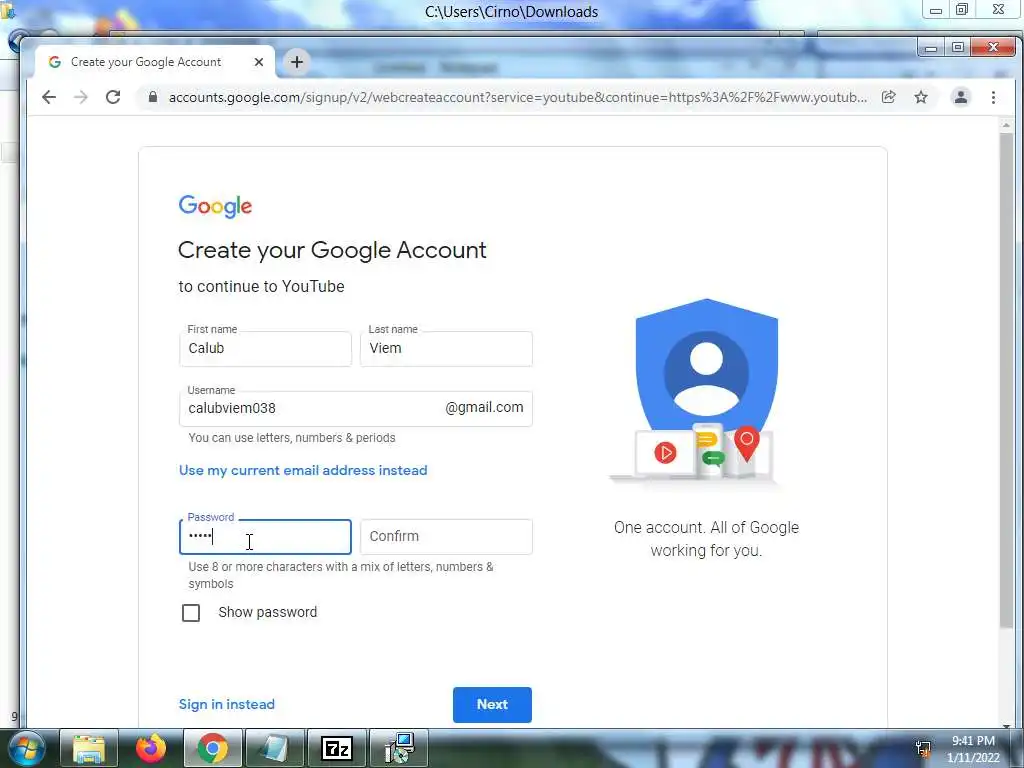Click the address bar URL

point(517,97)
